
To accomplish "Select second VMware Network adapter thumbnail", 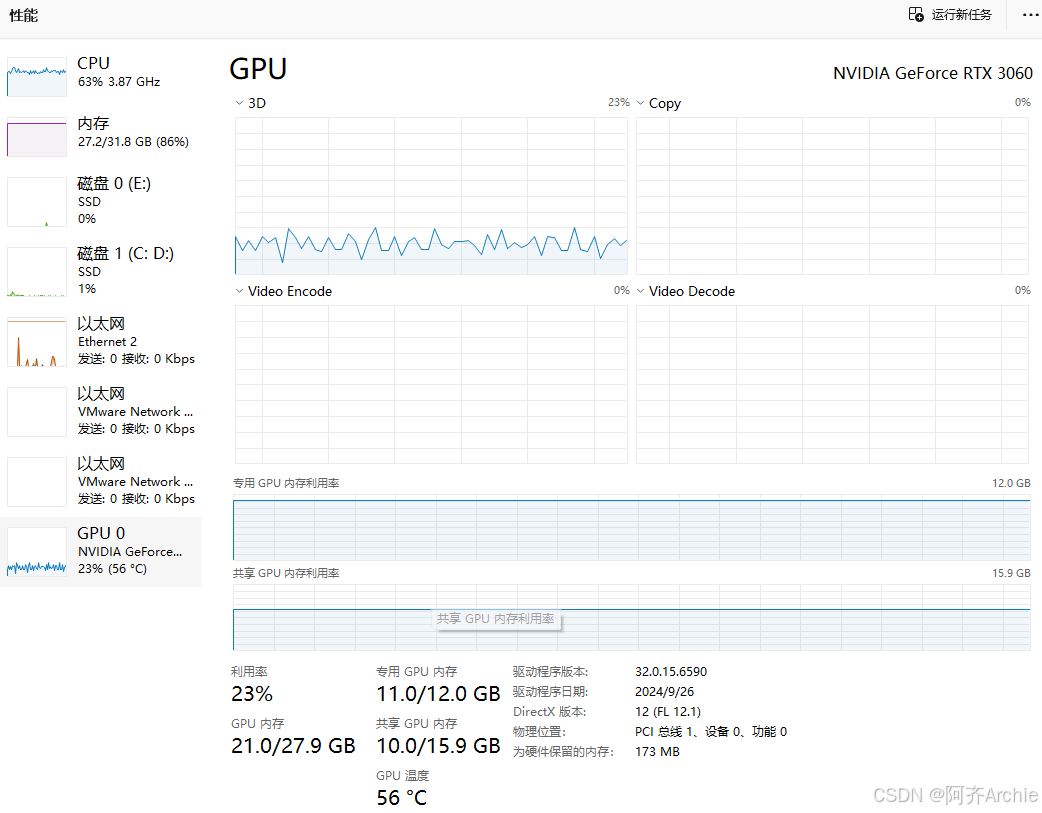I will (x=37, y=481).
